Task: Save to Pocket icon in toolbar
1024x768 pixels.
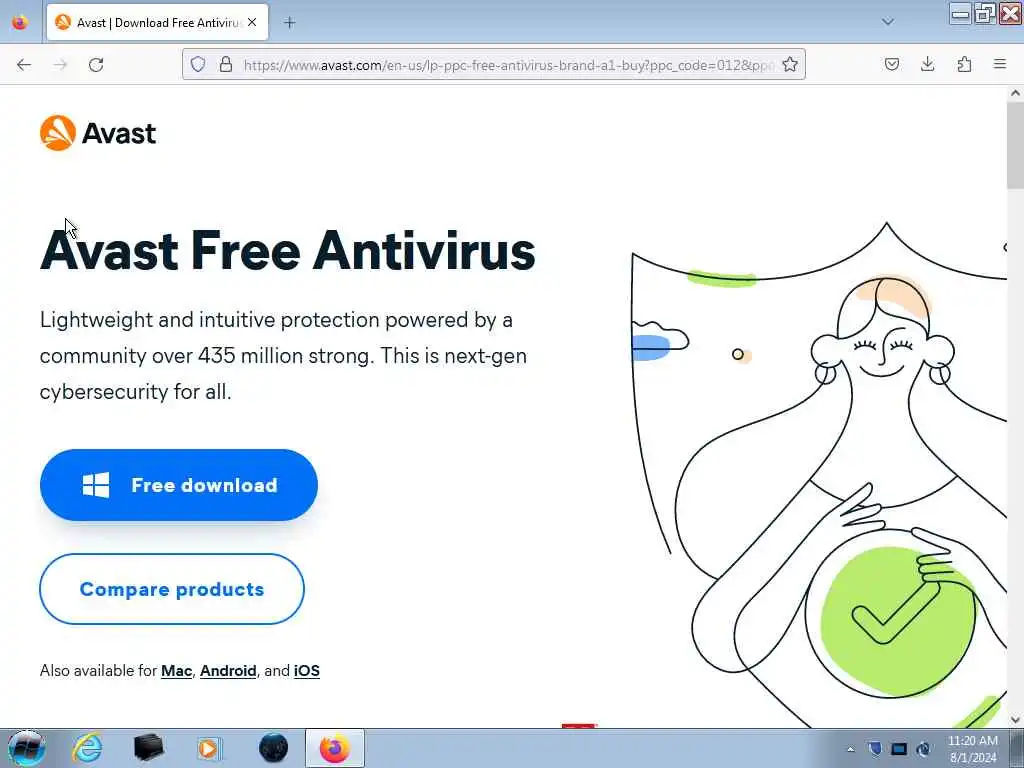Action: tap(891, 64)
